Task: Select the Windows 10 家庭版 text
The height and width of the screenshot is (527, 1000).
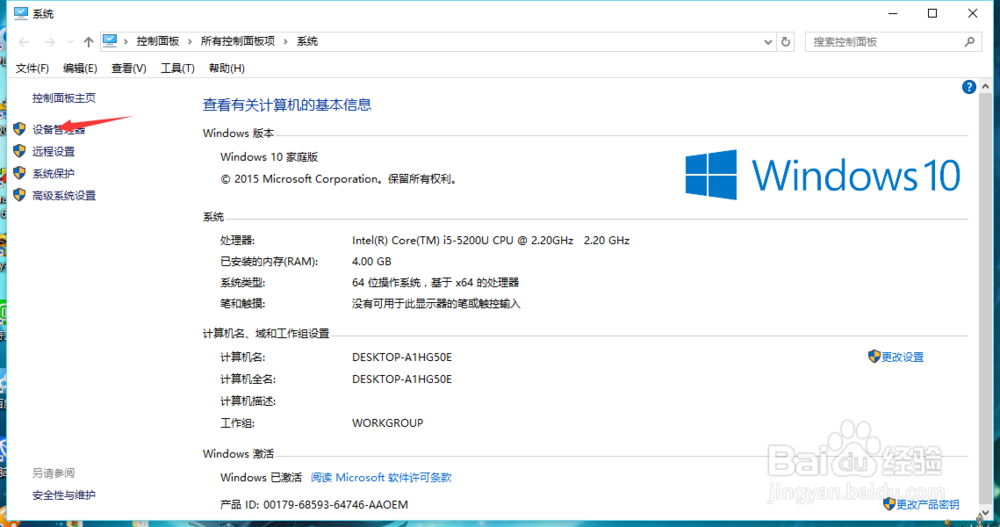Action: point(268,157)
